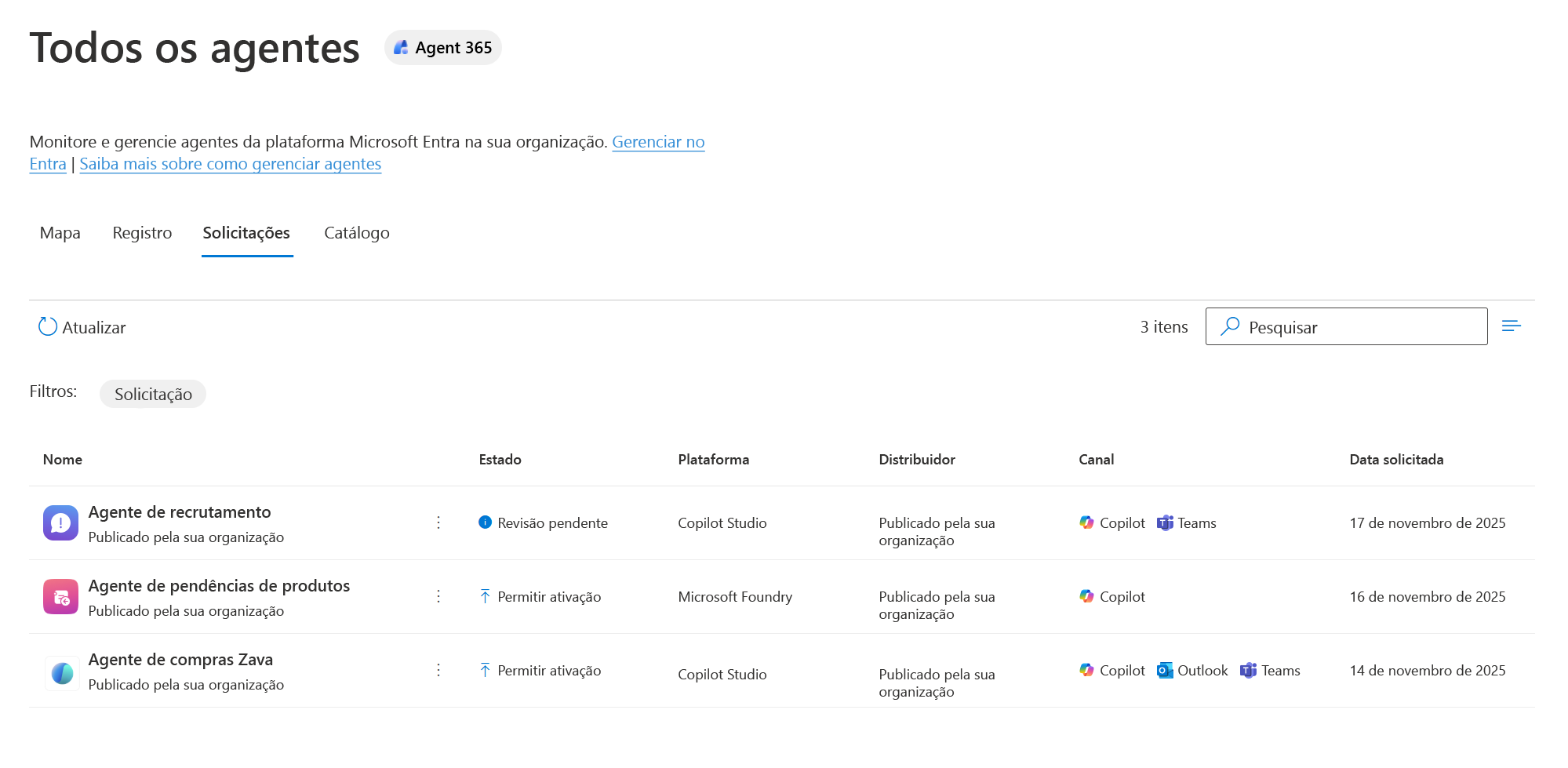1568x768 pixels.
Task: Switch to the Catálogo tab
Action: click(357, 233)
